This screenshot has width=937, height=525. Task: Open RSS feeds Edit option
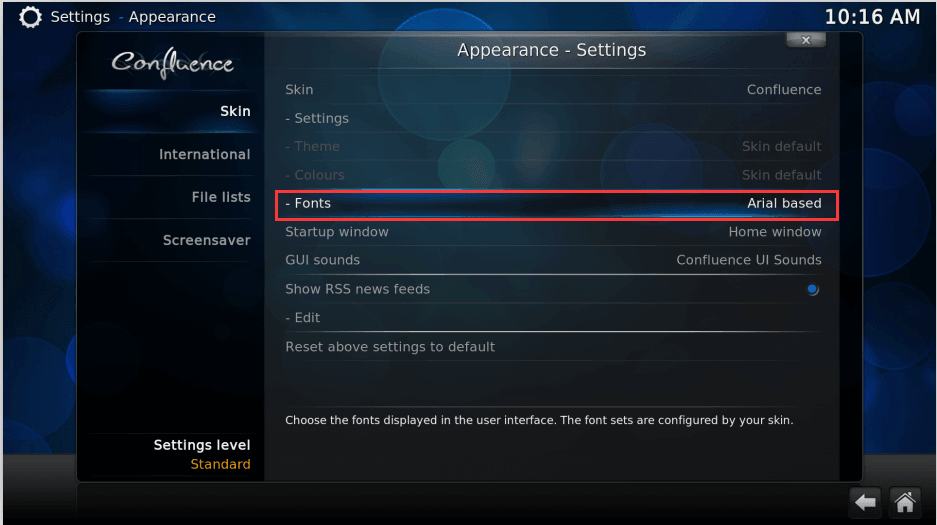click(x=552, y=318)
